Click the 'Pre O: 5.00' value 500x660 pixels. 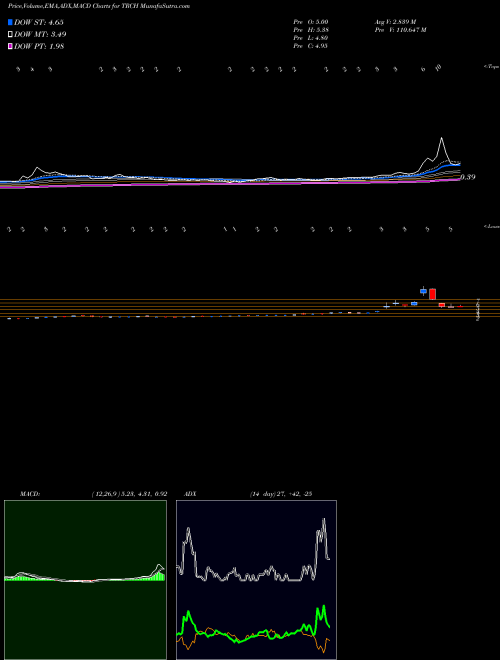coord(311,21)
